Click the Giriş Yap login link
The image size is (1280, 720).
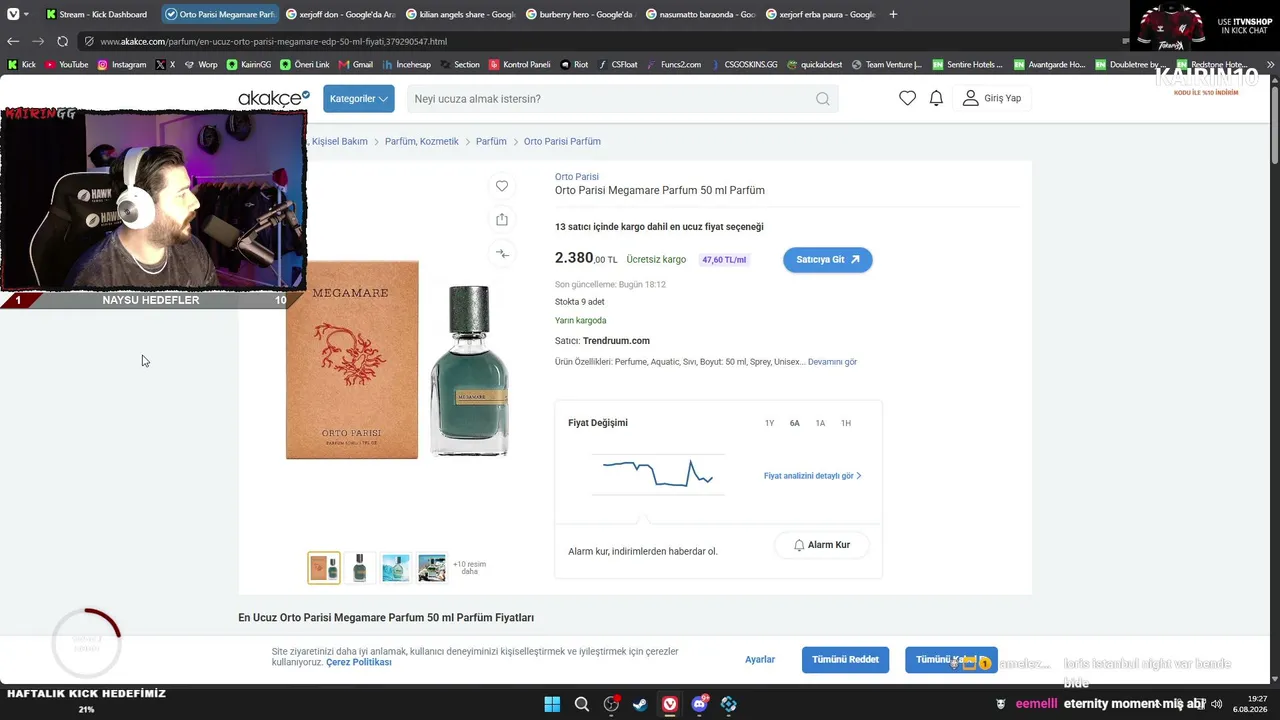(992, 98)
